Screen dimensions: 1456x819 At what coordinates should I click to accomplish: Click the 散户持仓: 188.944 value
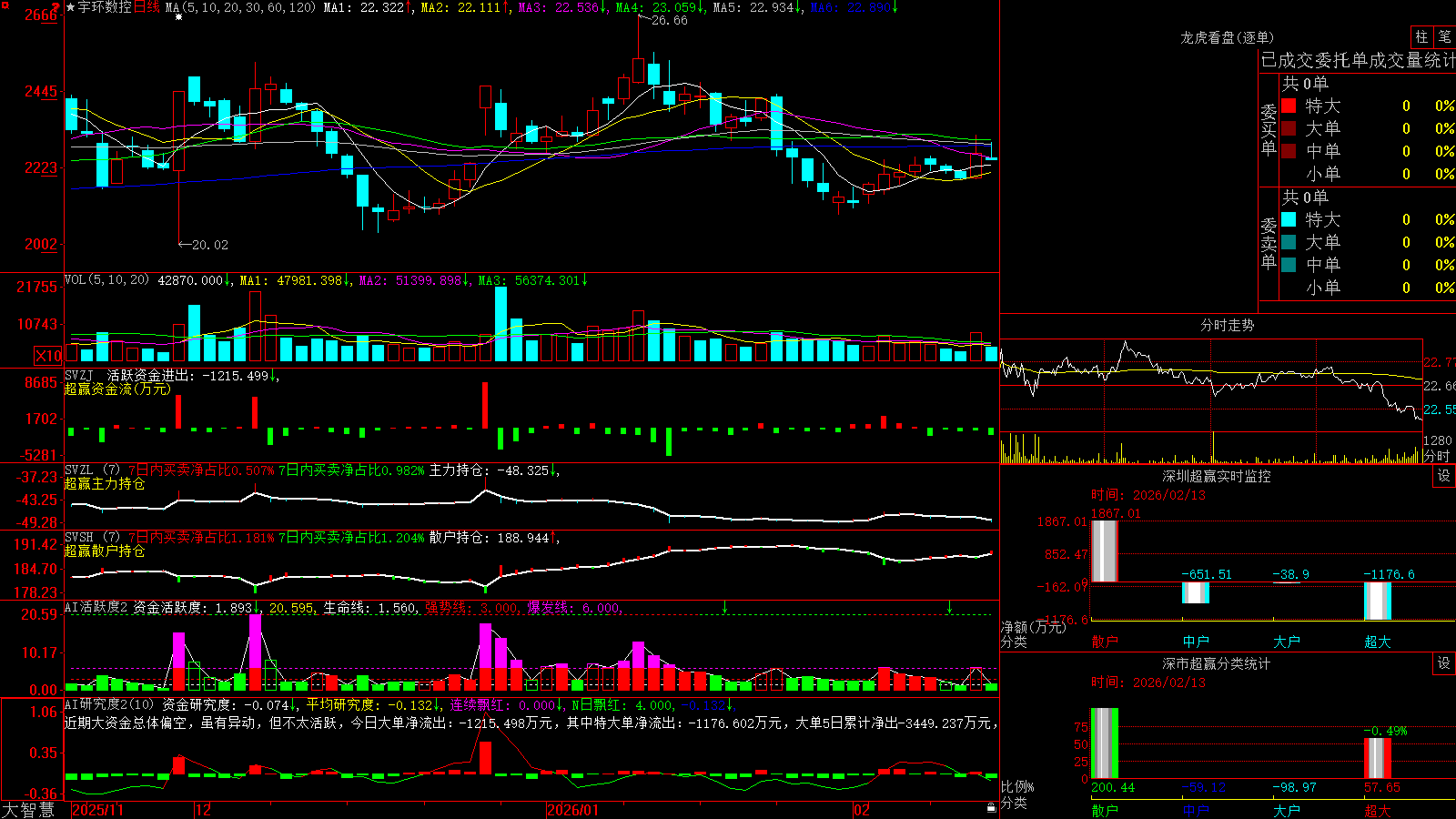tap(490, 537)
